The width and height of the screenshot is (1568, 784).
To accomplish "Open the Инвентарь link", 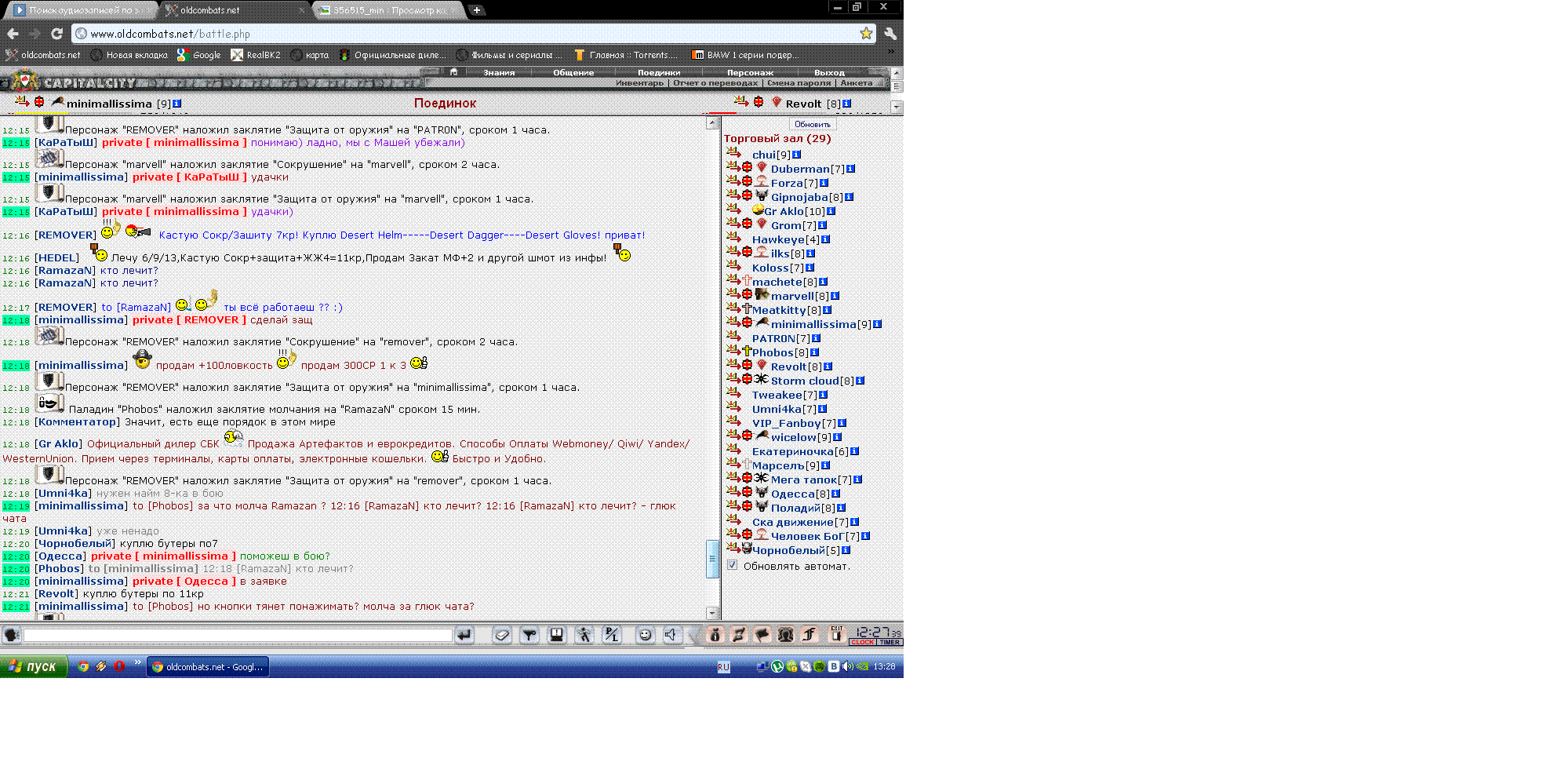I will click(x=639, y=82).
